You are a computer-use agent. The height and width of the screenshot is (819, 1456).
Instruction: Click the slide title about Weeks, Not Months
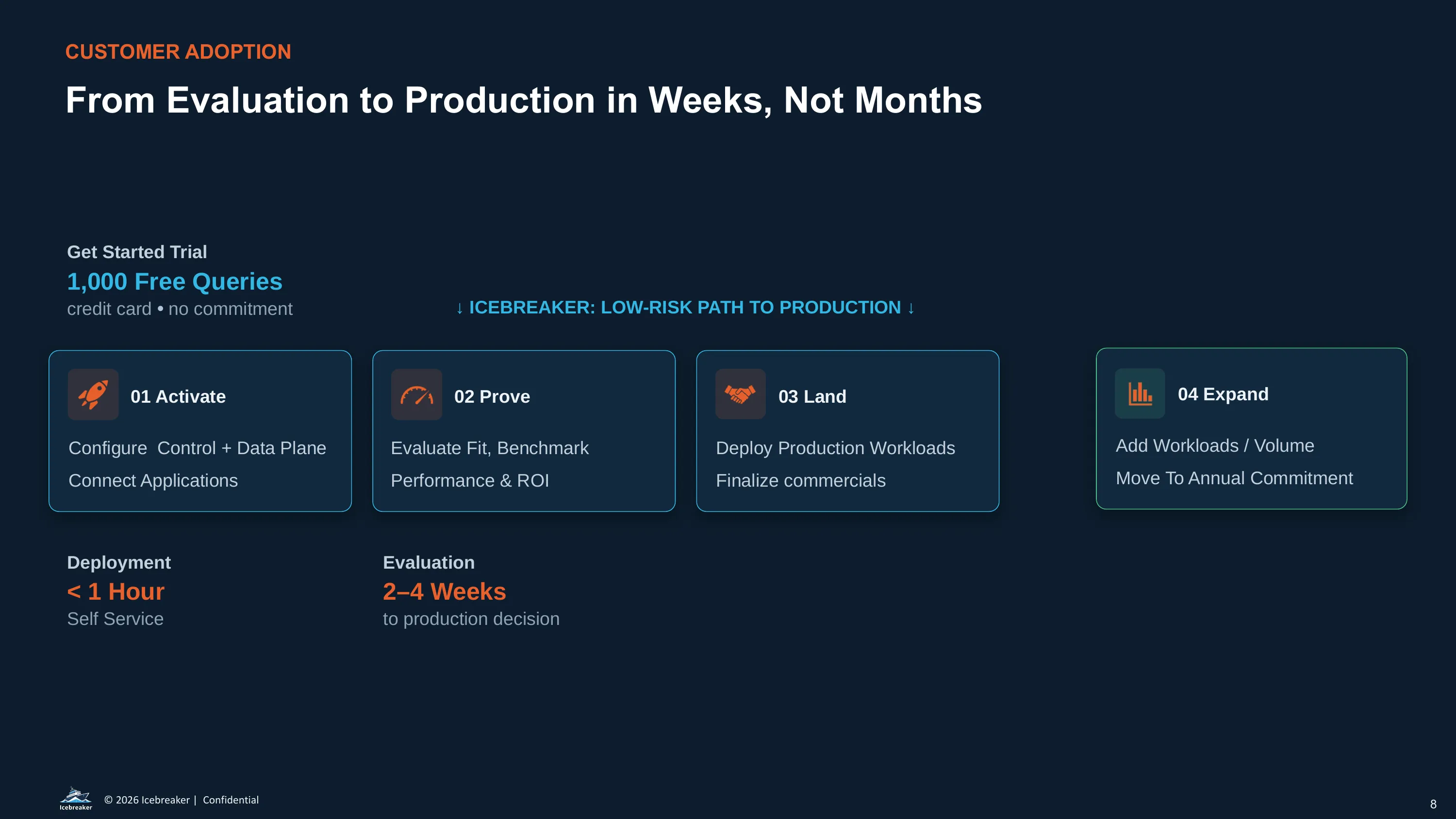(523, 100)
